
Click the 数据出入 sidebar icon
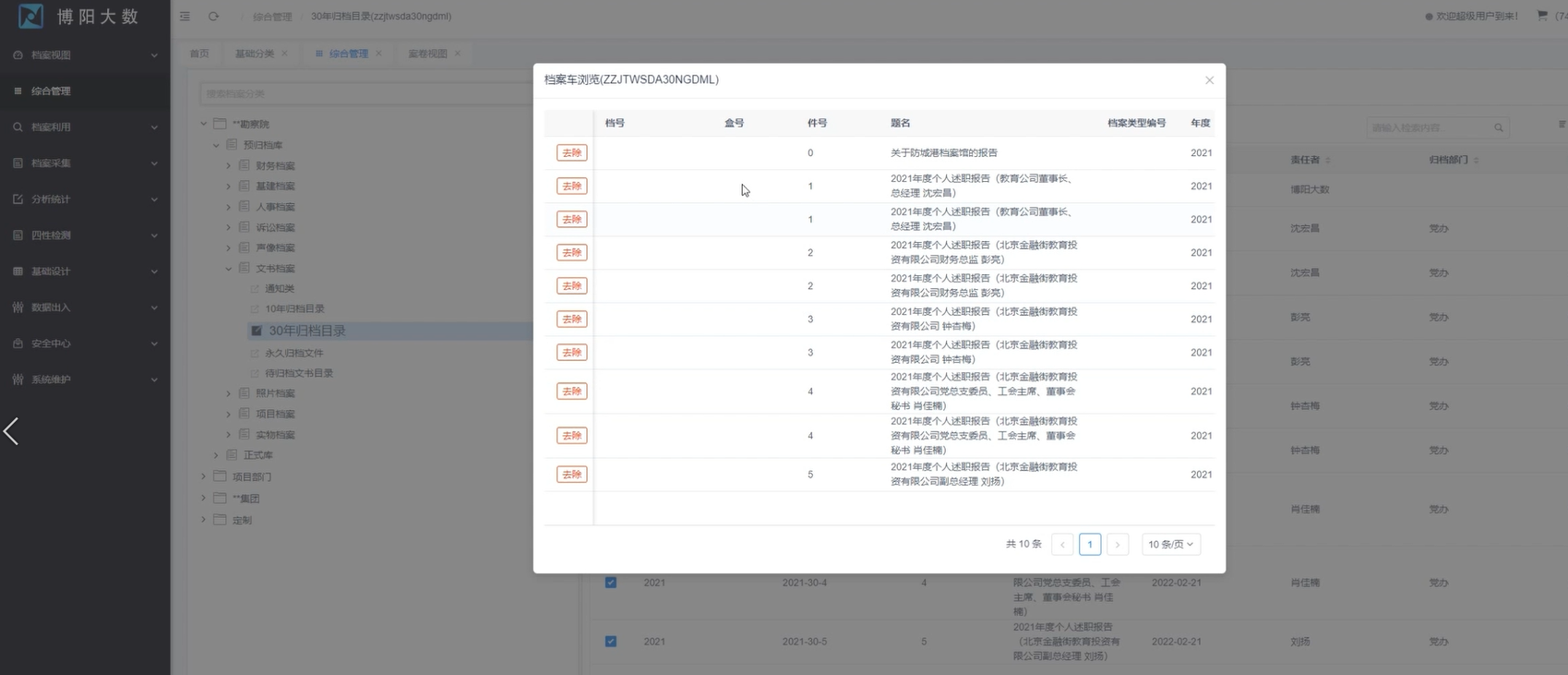pos(18,307)
